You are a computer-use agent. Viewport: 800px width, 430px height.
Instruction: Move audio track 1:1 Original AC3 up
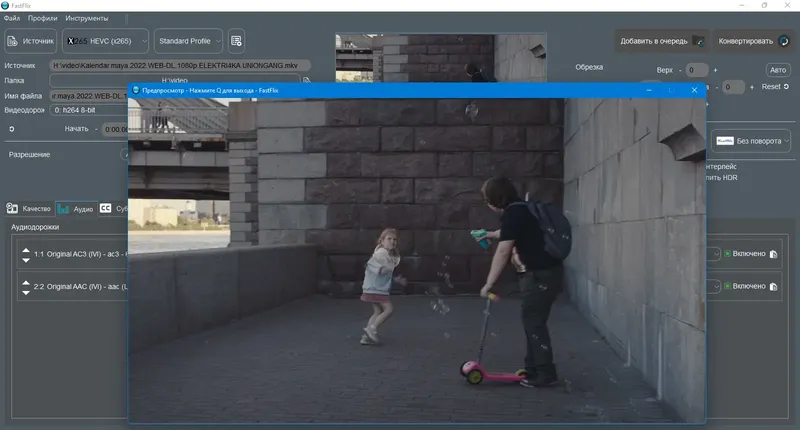(x=26, y=250)
